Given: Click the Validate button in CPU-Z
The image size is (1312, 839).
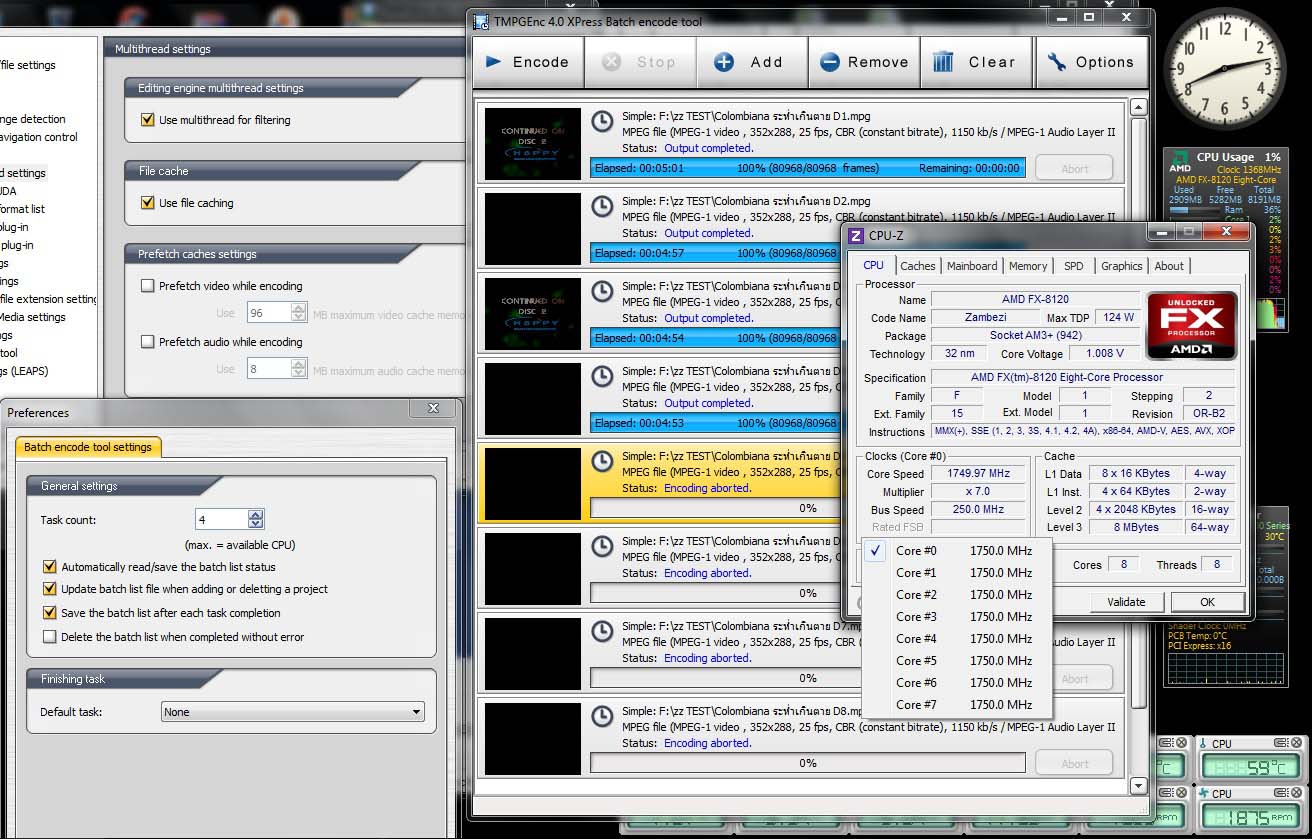Looking at the screenshot, I should [1126, 602].
